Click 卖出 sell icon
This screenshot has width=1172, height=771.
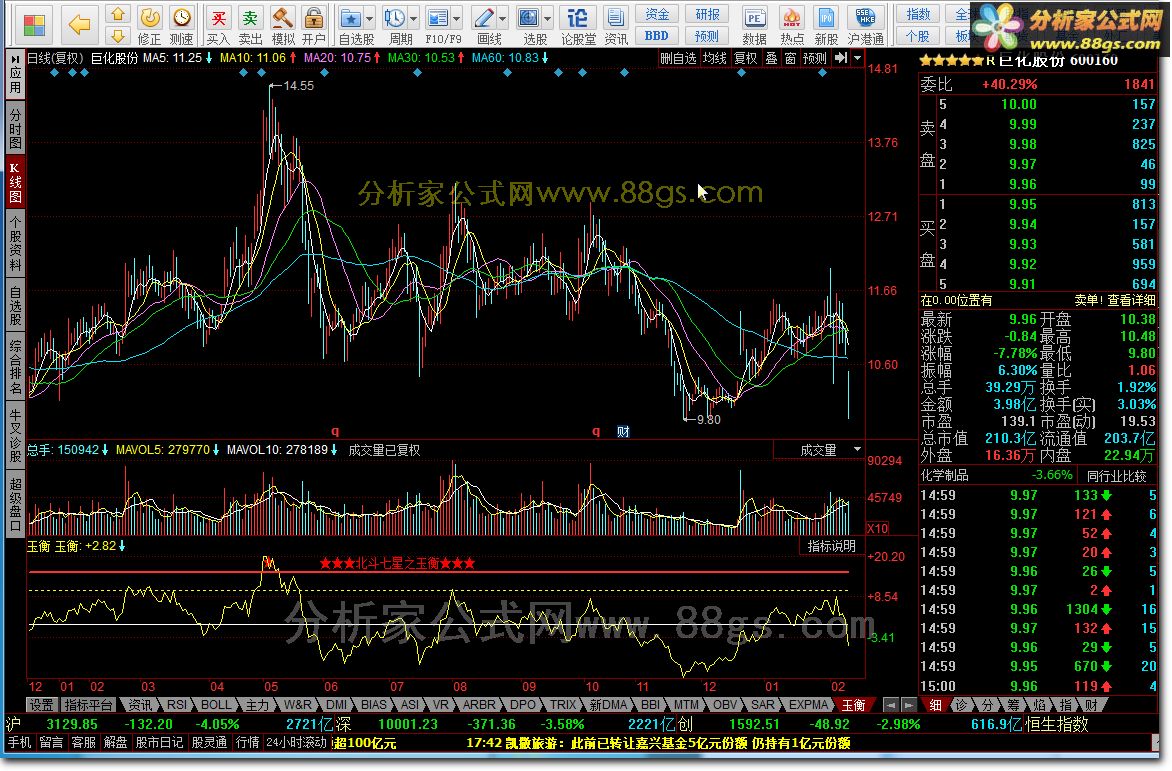250,25
